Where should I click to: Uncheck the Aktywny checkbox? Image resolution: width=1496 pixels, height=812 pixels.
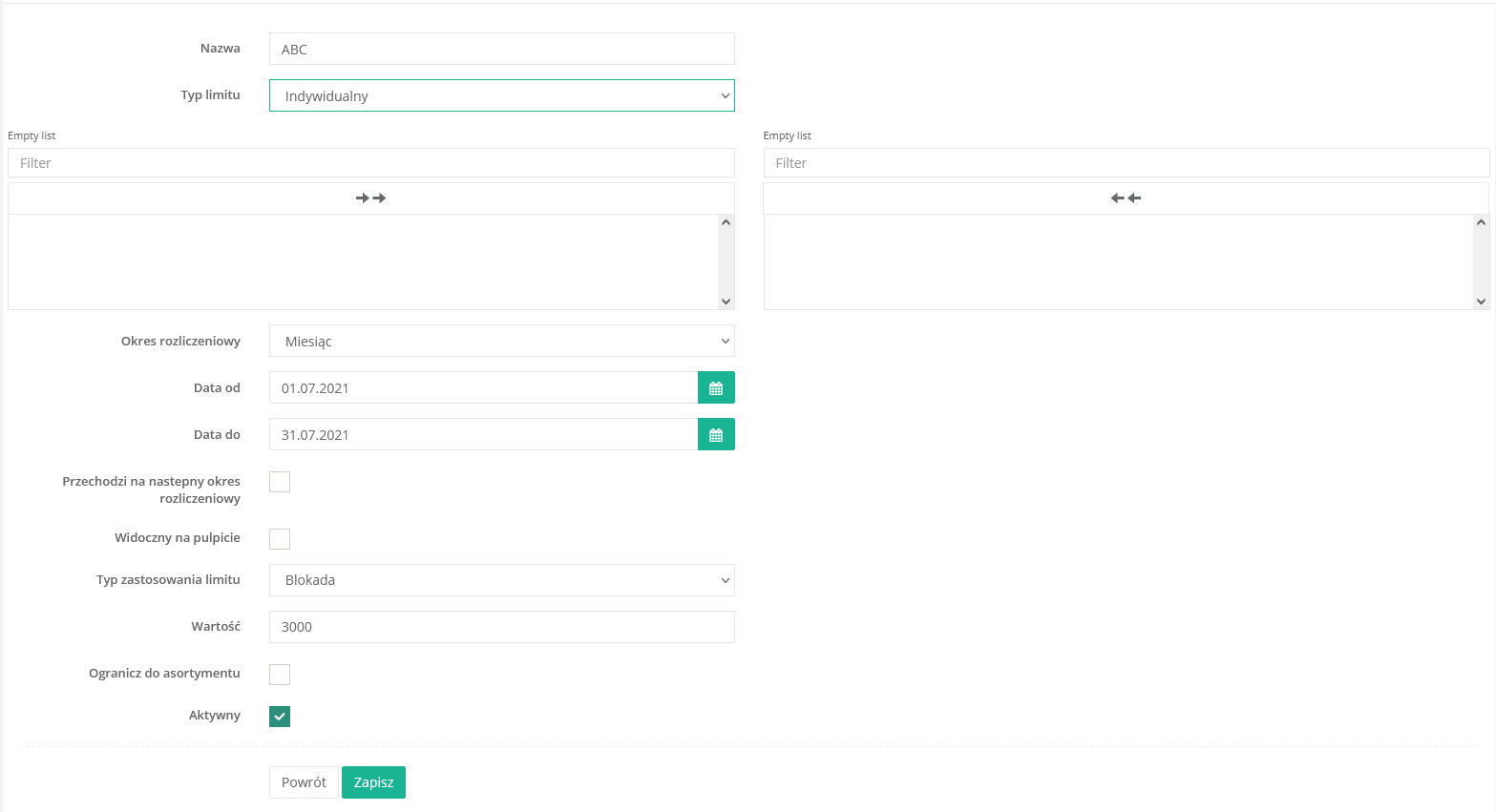pyautogui.click(x=280, y=717)
